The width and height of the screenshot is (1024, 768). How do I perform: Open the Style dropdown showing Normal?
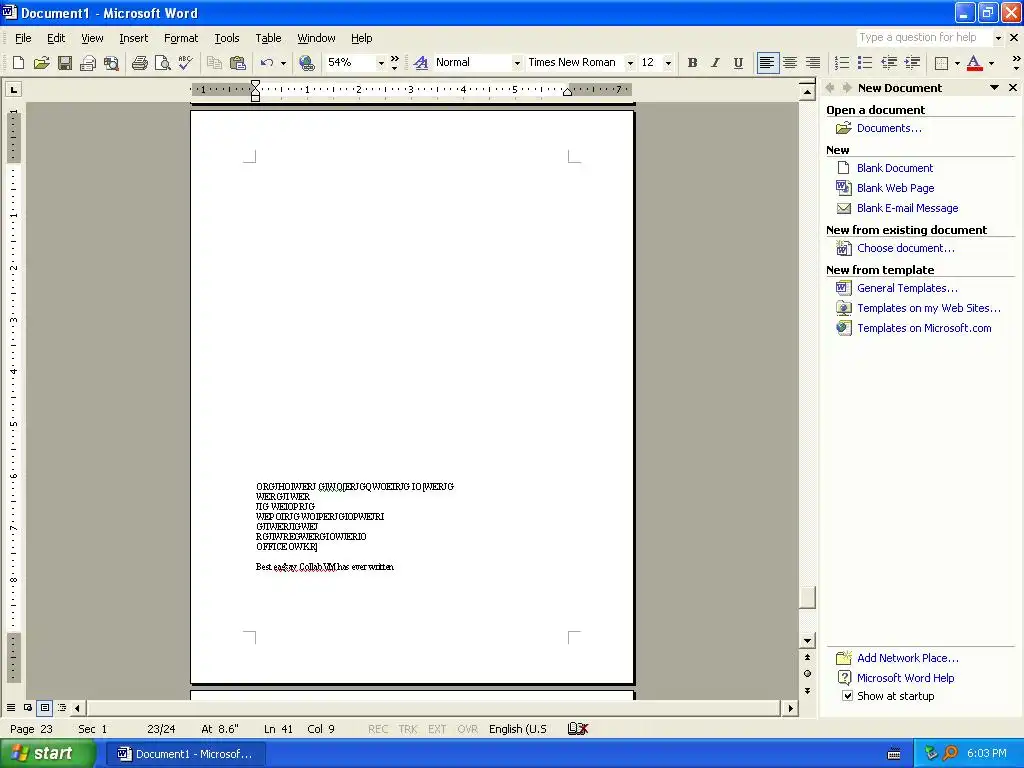coord(517,63)
